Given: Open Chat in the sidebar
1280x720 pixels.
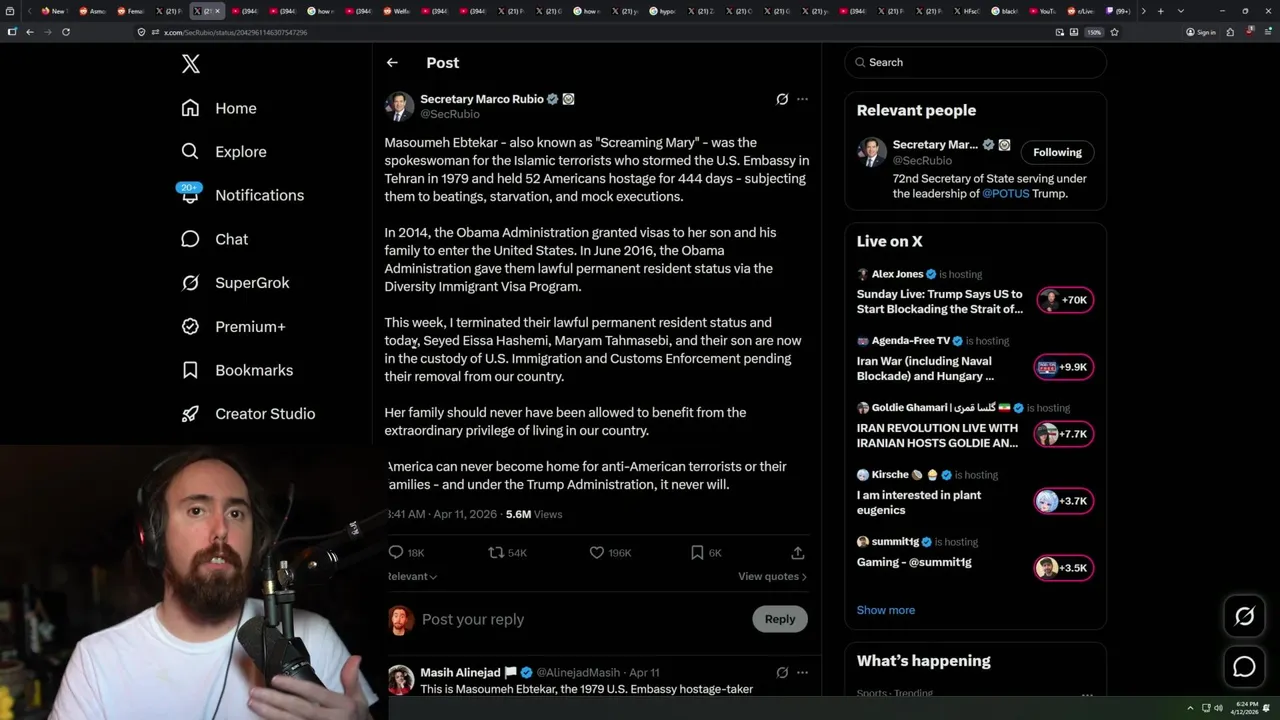Looking at the screenshot, I should (x=214, y=239).
